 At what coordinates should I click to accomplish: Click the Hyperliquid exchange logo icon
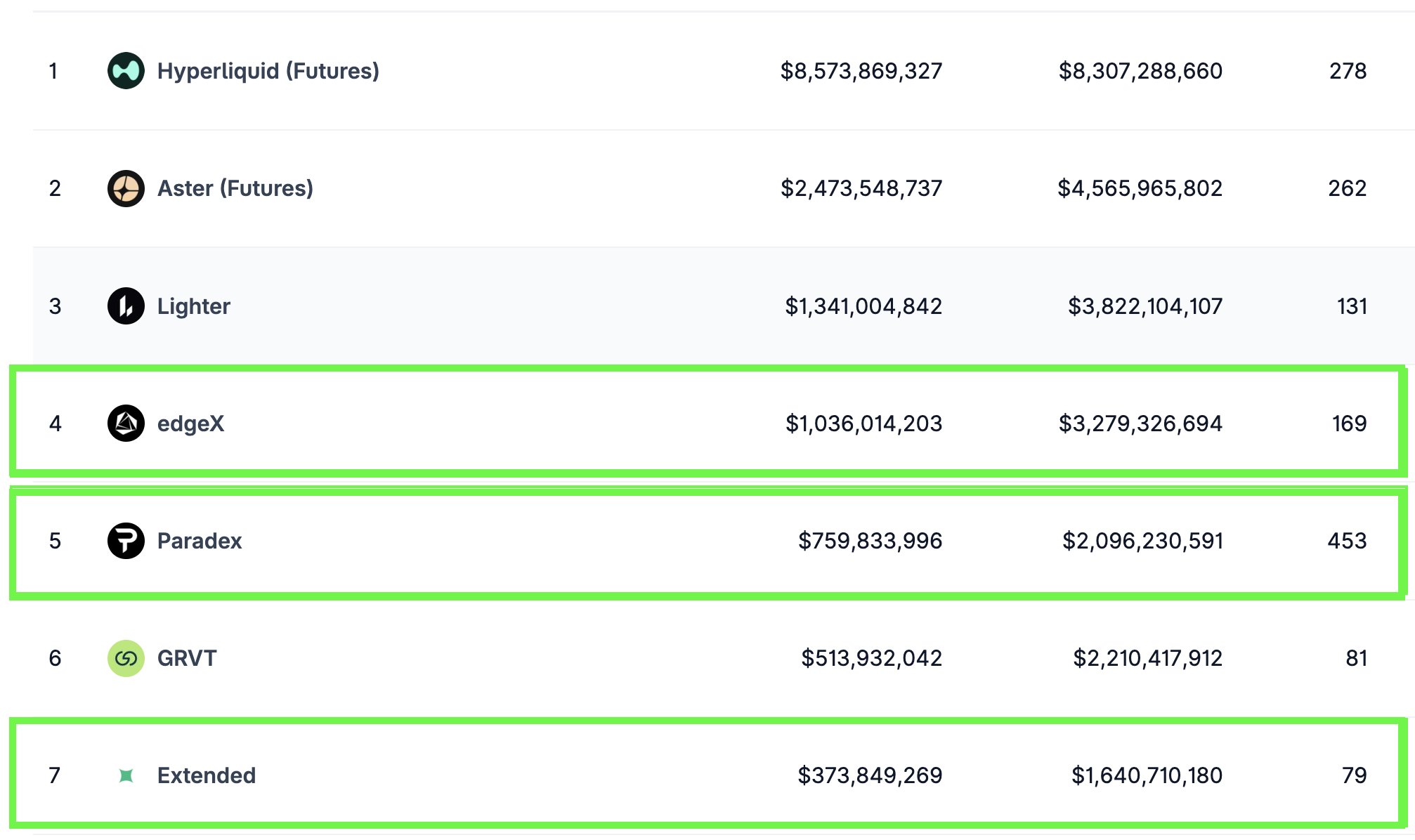coord(126,71)
